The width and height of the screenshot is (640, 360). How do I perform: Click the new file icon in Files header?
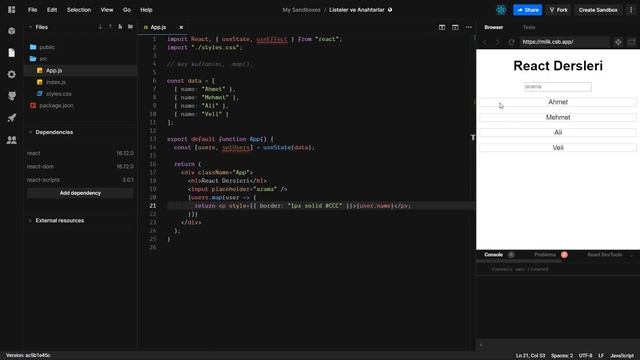120,27
